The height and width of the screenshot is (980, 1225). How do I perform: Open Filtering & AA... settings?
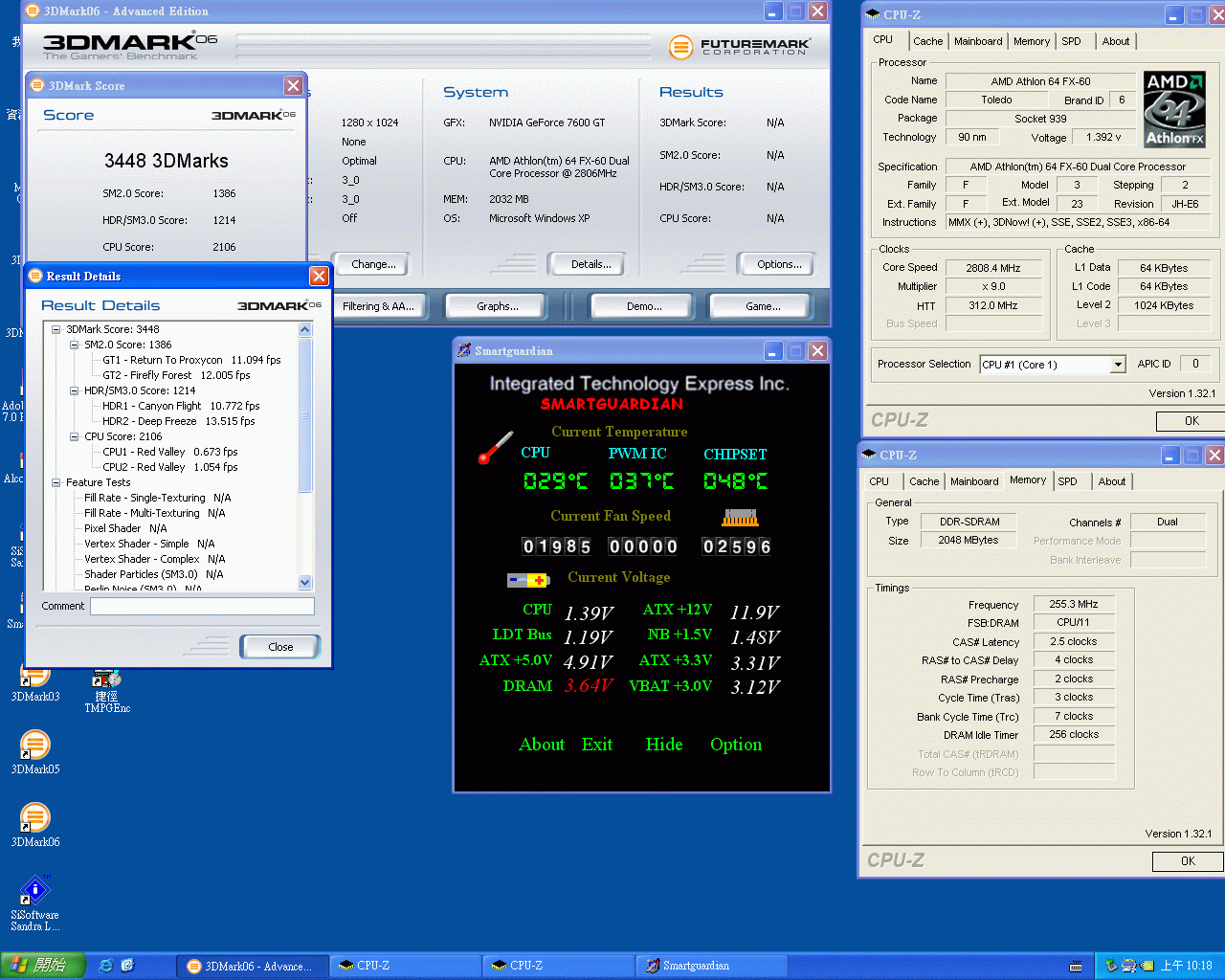(378, 306)
